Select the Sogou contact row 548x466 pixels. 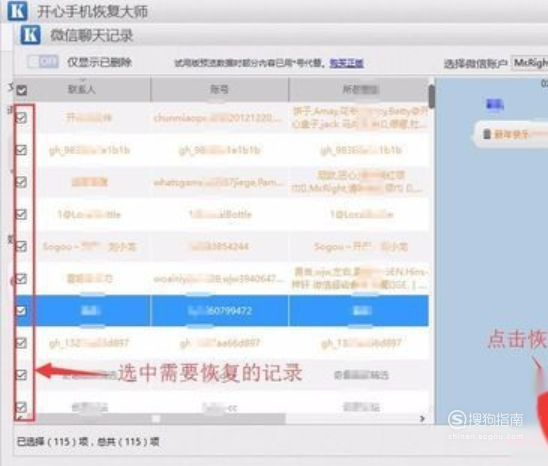click(x=221, y=246)
